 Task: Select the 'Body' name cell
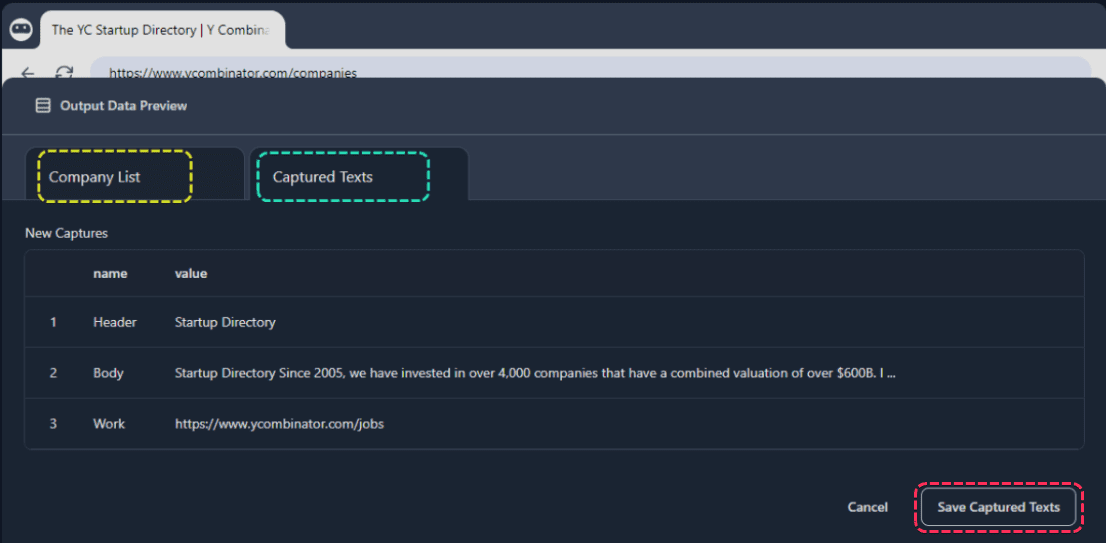click(108, 373)
